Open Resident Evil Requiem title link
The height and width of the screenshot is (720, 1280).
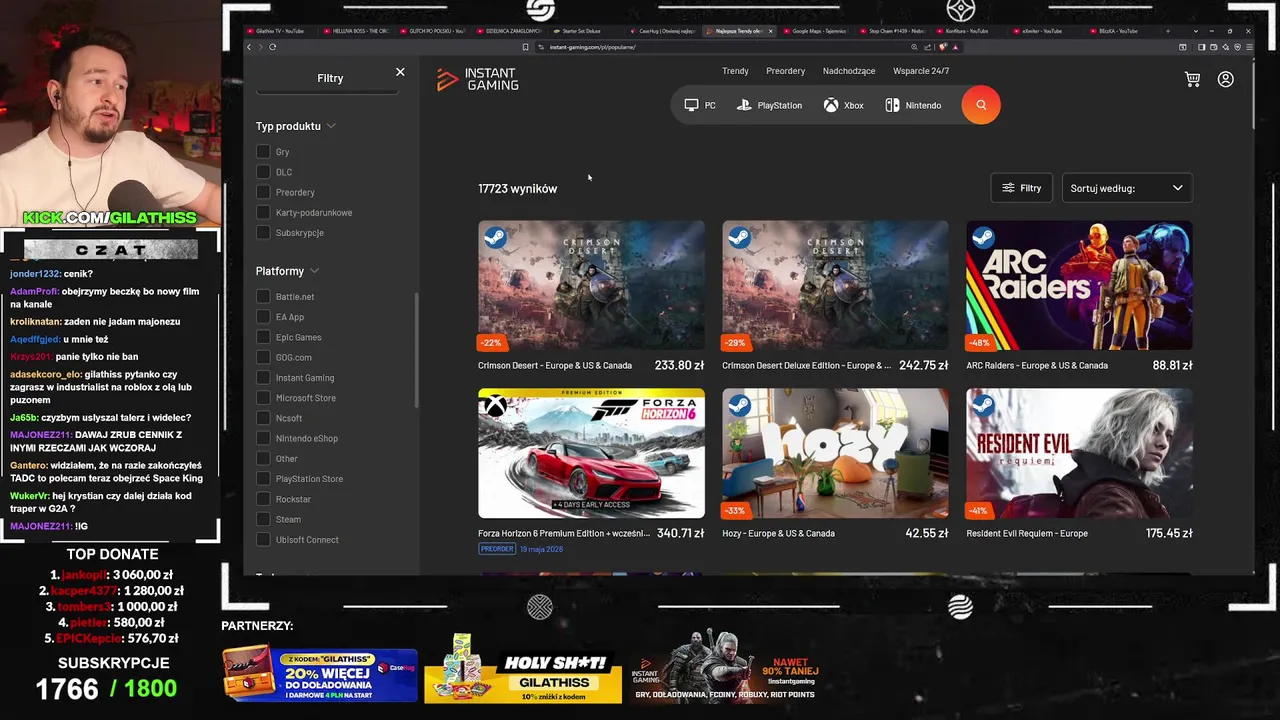[x=1027, y=533]
